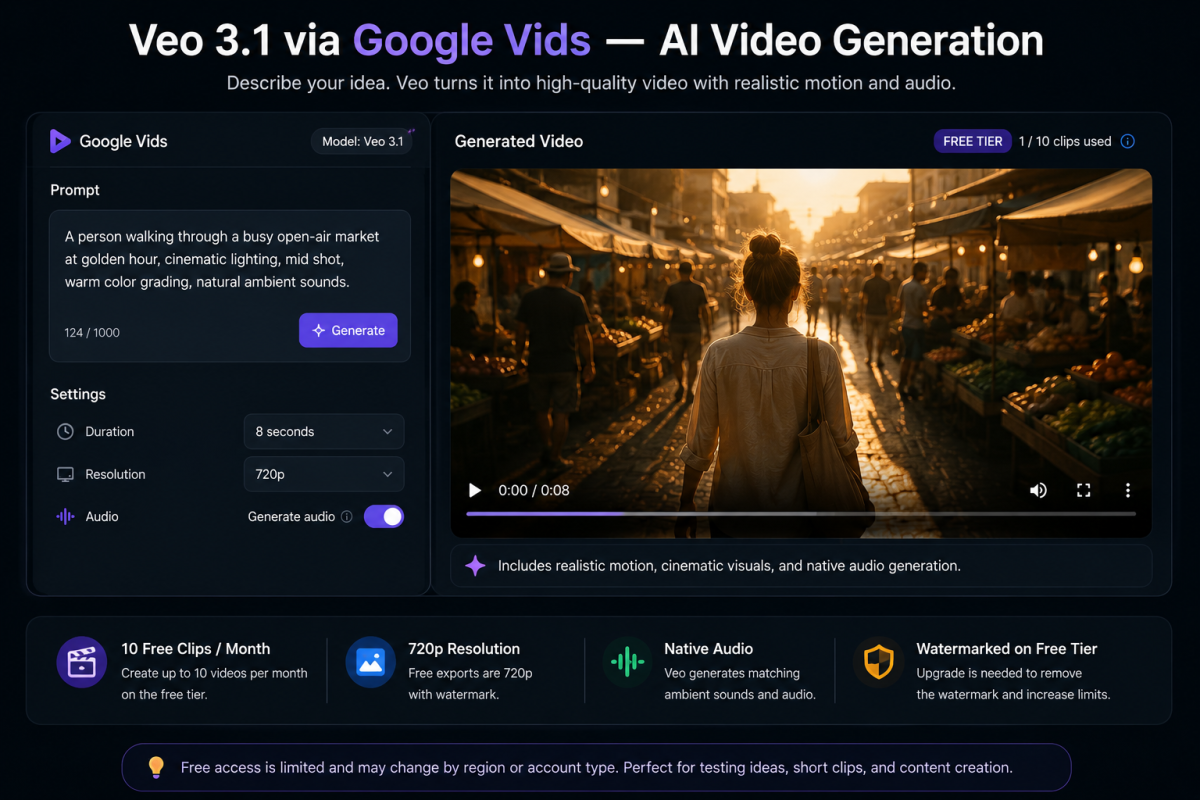1200x800 pixels.
Task: Click the 124 / 1000 character counter
Action: click(92, 332)
